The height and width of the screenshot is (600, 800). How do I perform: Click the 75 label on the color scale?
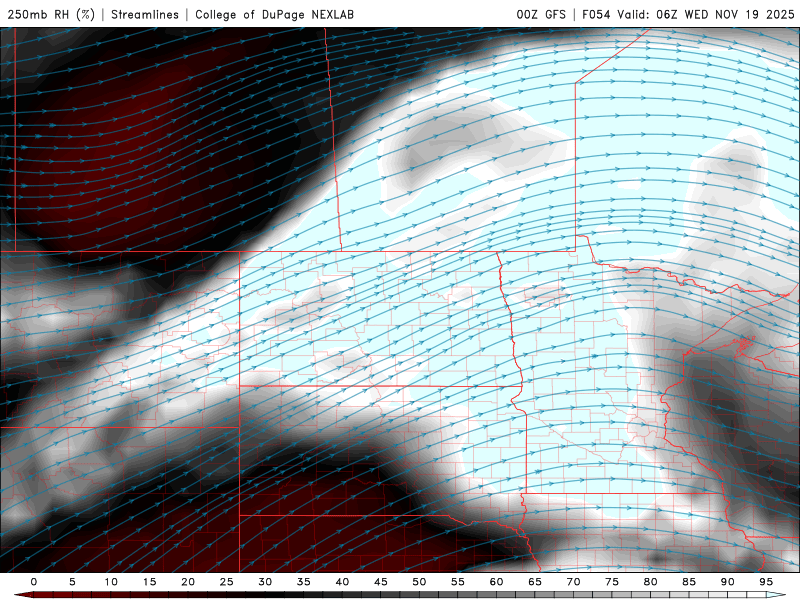[x=612, y=582]
